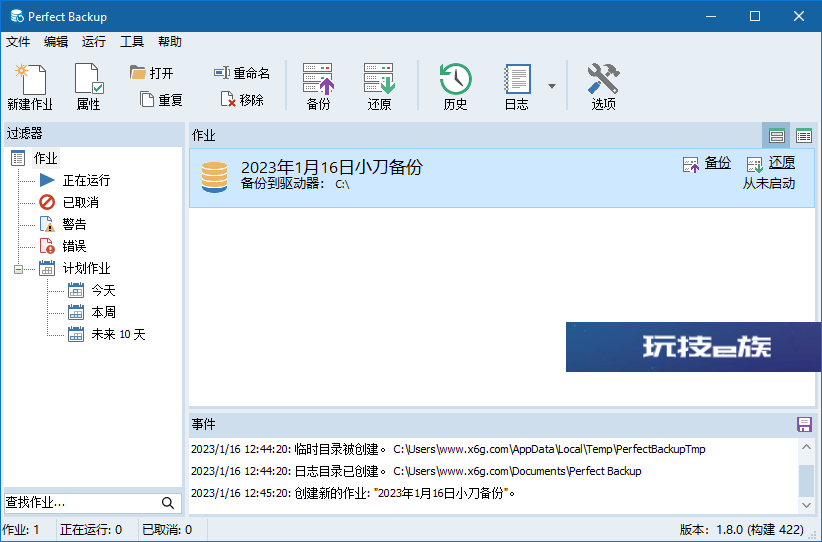
Task: Filter scheduled jobs by 今天
Action: tap(103, 290)
